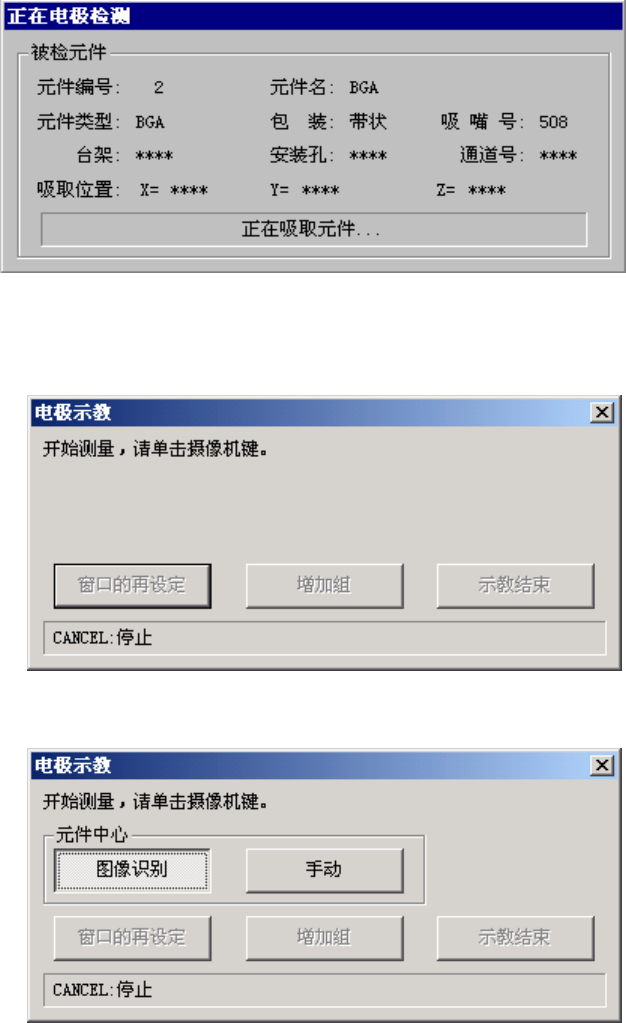This screenshot has height=1023, width=626.
Task: Click 示教结束 in dialog with 元件中心 group
Action: (x=515, y=938)
